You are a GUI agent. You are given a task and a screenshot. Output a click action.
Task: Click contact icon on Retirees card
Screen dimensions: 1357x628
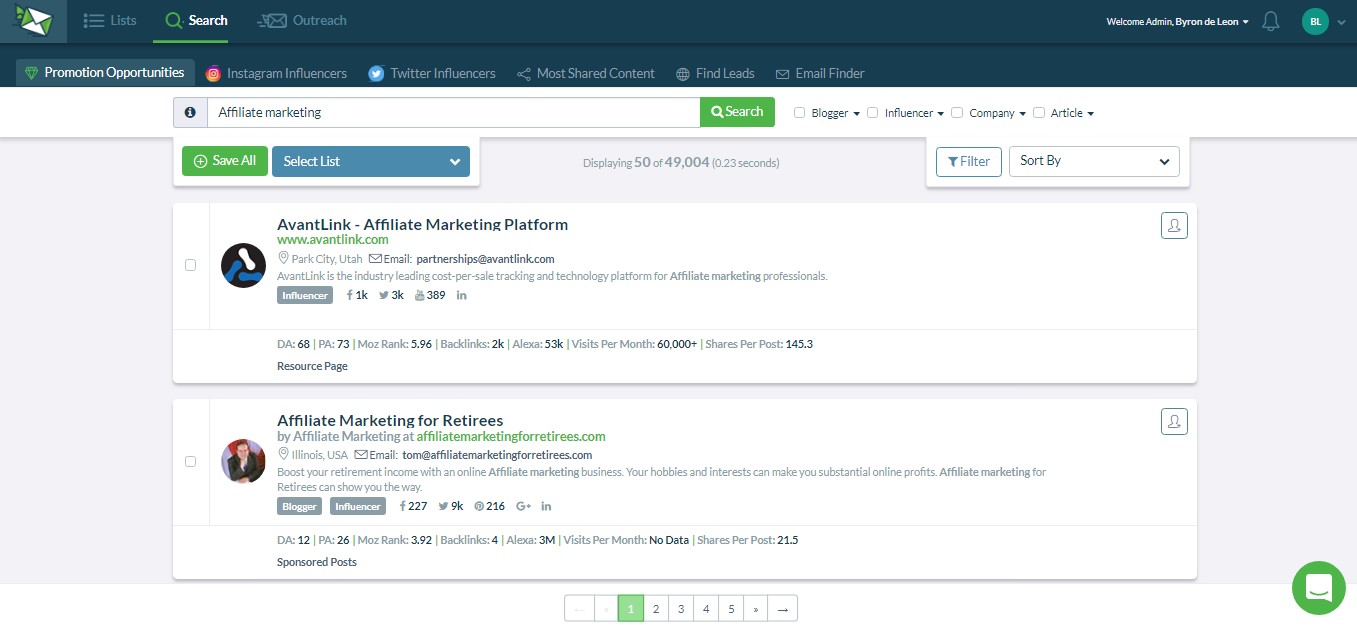(x=1174, y=421)
